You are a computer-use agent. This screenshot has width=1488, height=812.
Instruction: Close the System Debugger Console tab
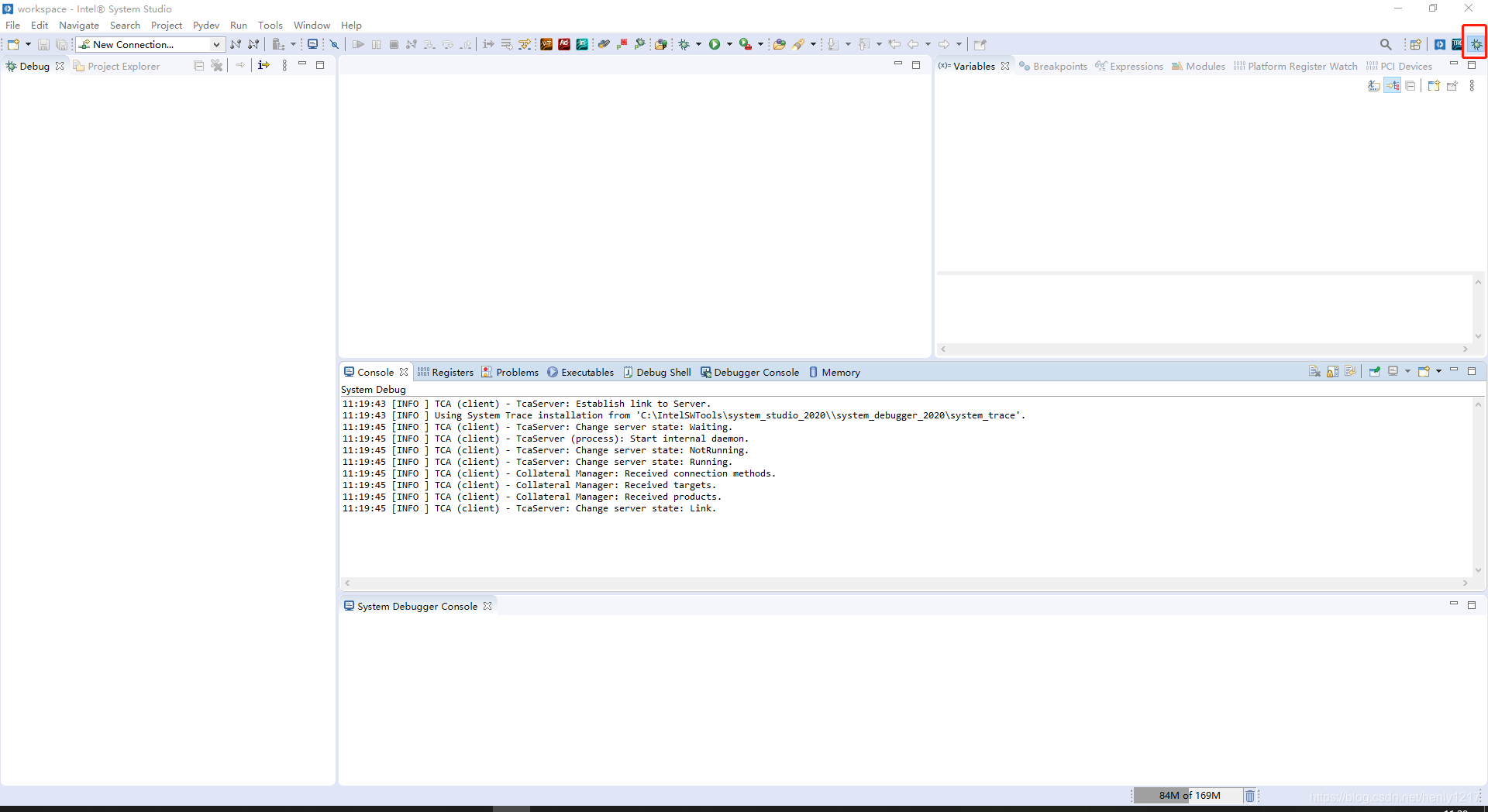487,606
